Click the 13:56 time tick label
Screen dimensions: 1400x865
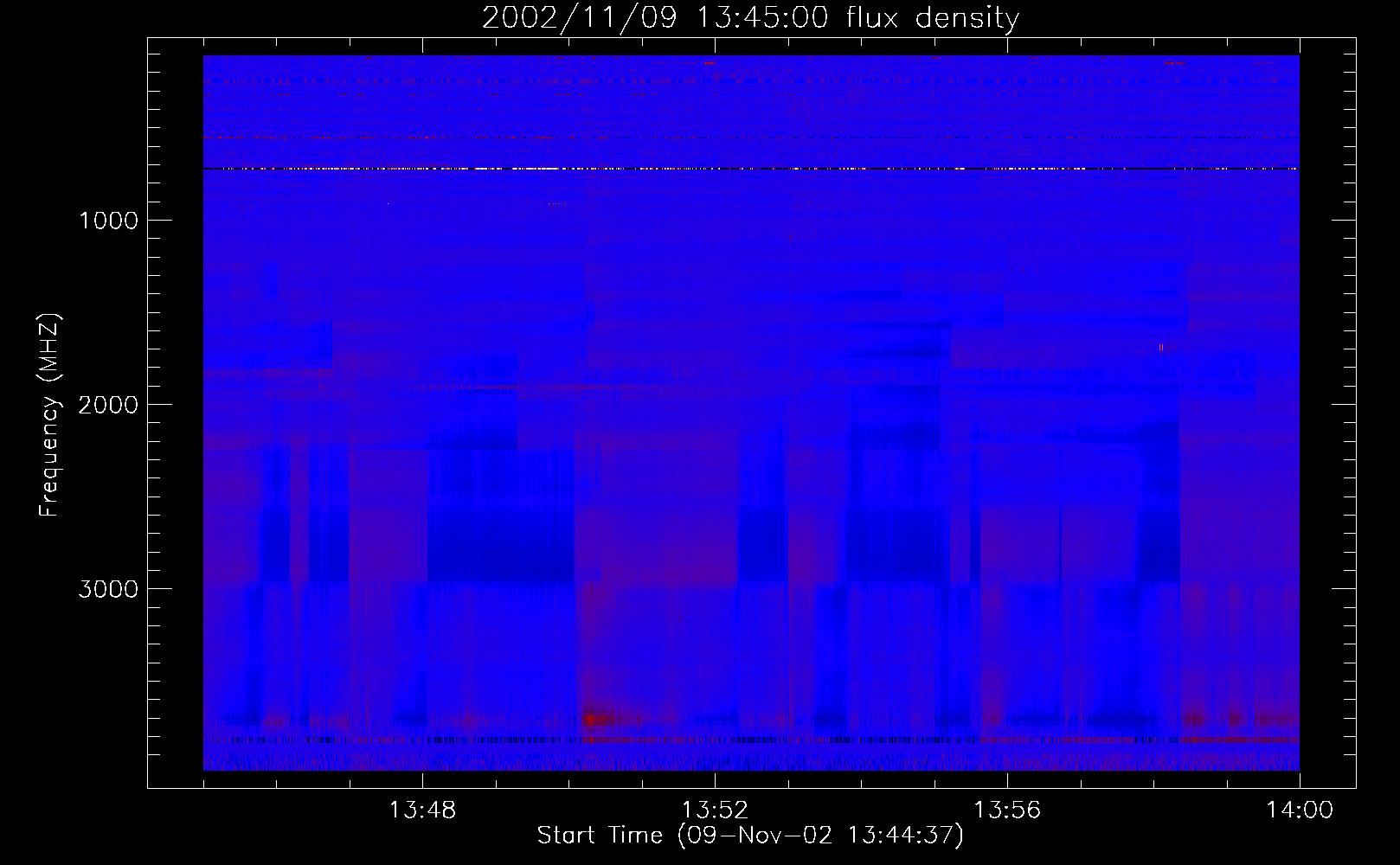pyautogui.click(x=1007, y=811)
